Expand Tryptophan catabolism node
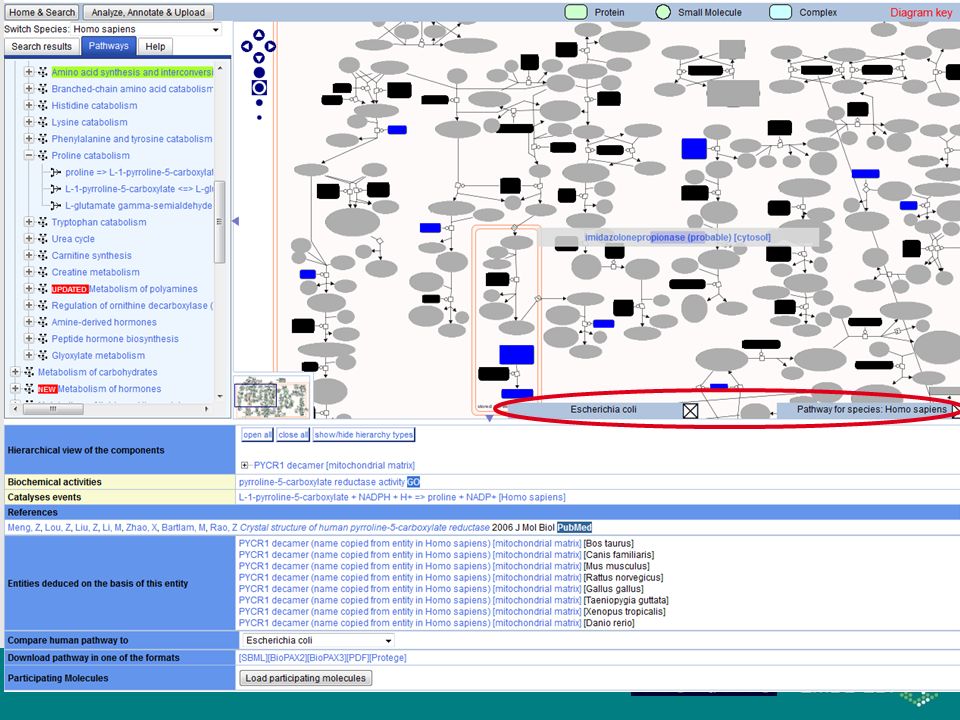Screen dimensions: 960x720 point(29,222)
